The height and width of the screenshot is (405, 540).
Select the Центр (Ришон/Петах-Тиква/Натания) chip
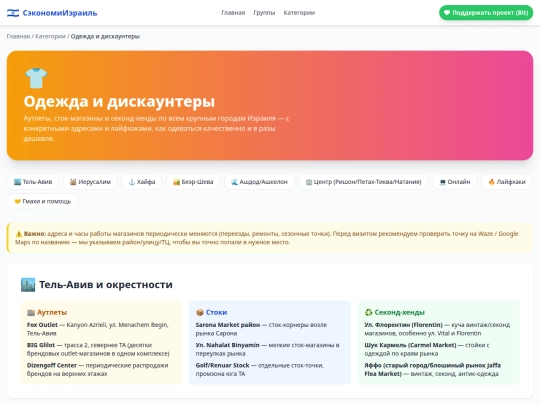(x=363, y=181)
